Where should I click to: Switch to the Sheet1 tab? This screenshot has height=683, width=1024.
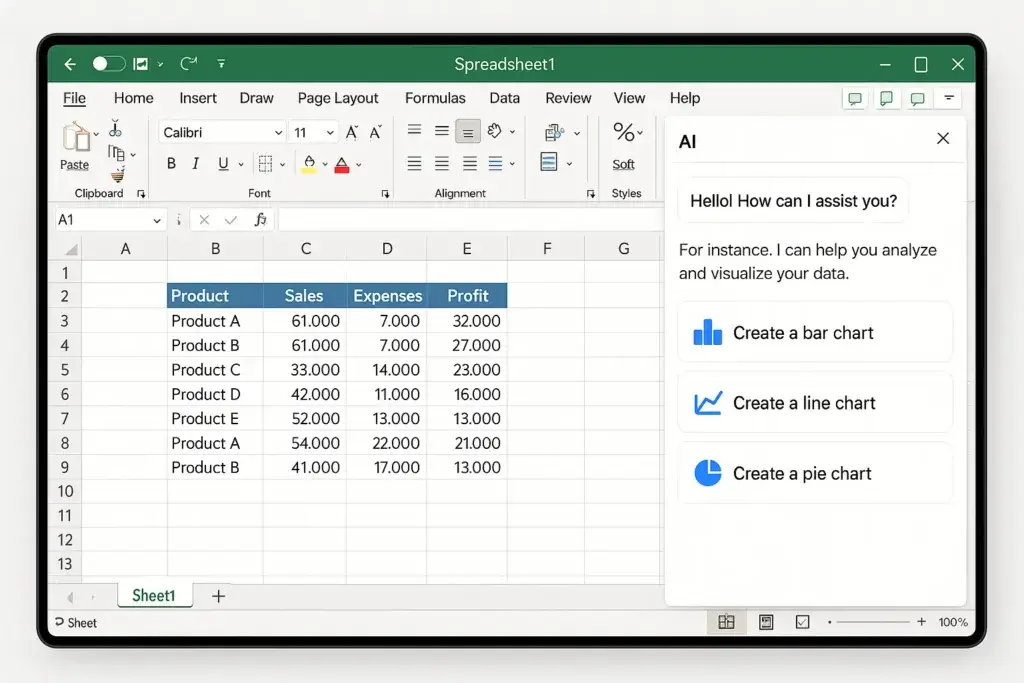coord(153,596)
